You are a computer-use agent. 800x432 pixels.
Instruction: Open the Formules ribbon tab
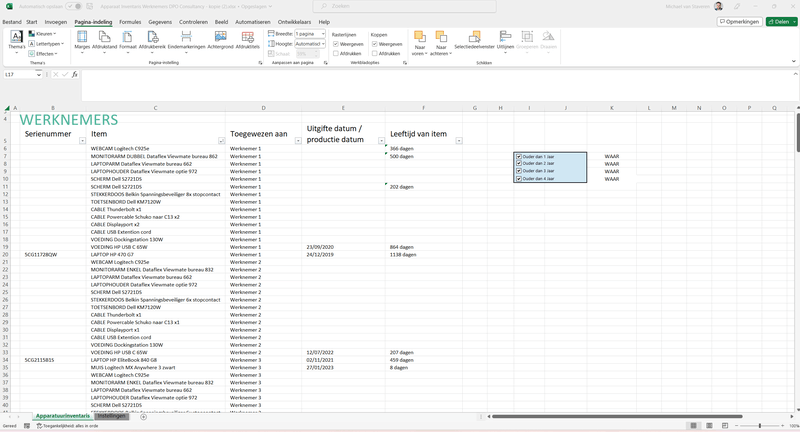tap(130, 21)
